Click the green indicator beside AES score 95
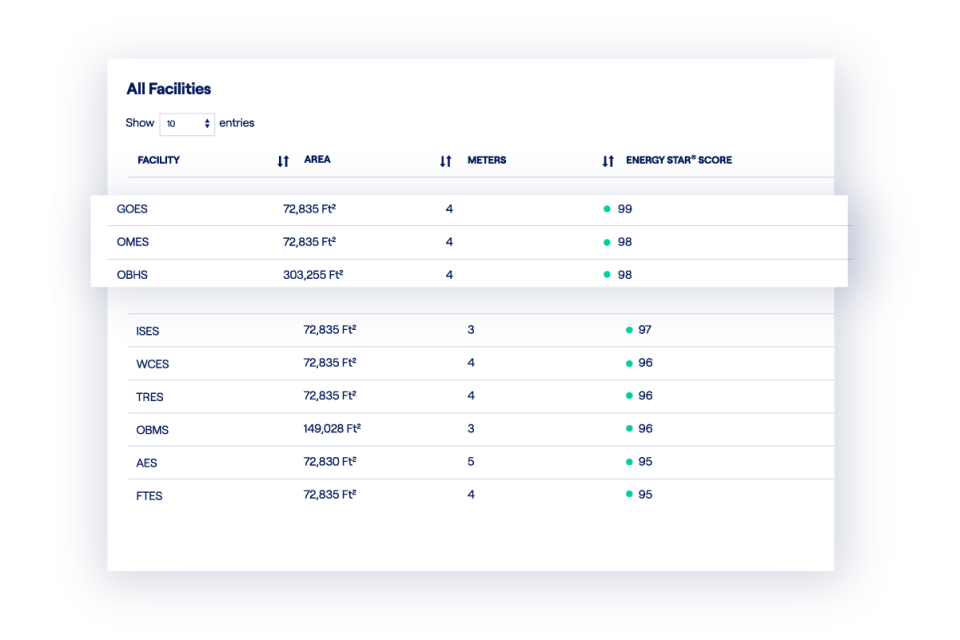Viewport: 960px width, 640px height. tap(628, 461)
